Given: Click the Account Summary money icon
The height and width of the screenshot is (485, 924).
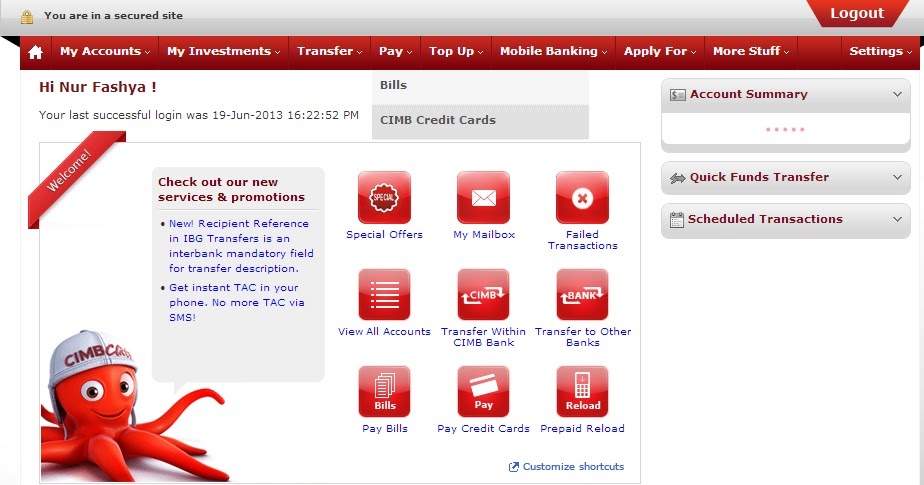Looking at the screenshot, I should tap(678, 95).
